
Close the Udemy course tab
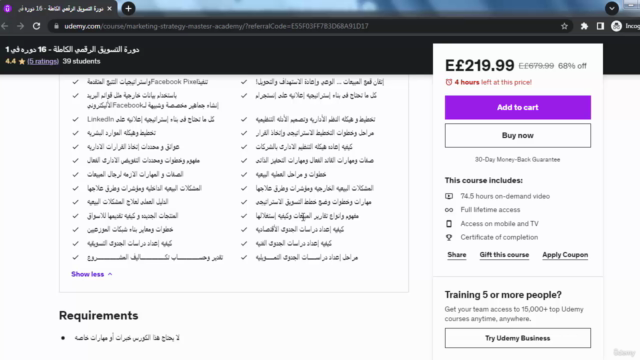[x=109, y=9]
